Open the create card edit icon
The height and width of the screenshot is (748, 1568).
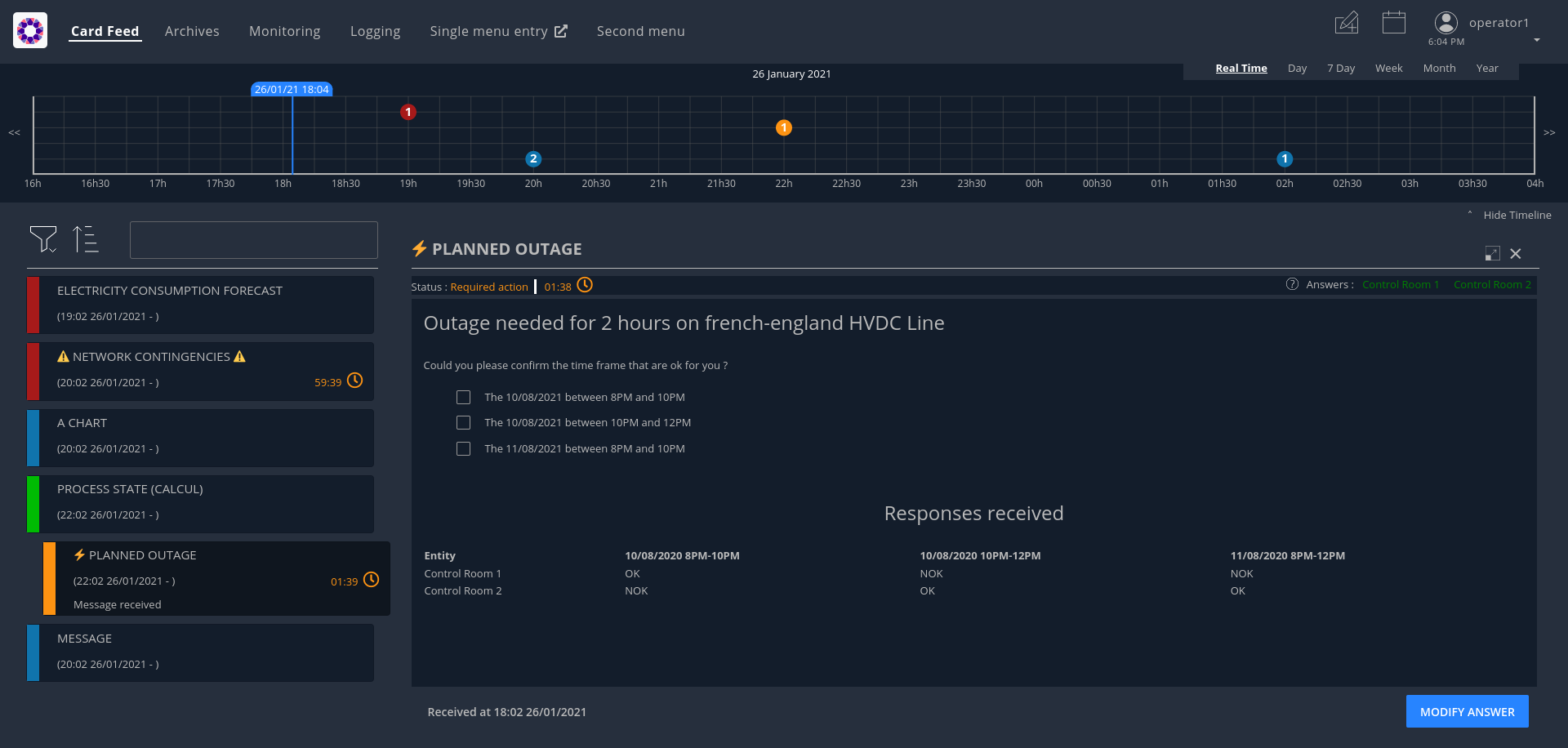tap(1346, 23)
